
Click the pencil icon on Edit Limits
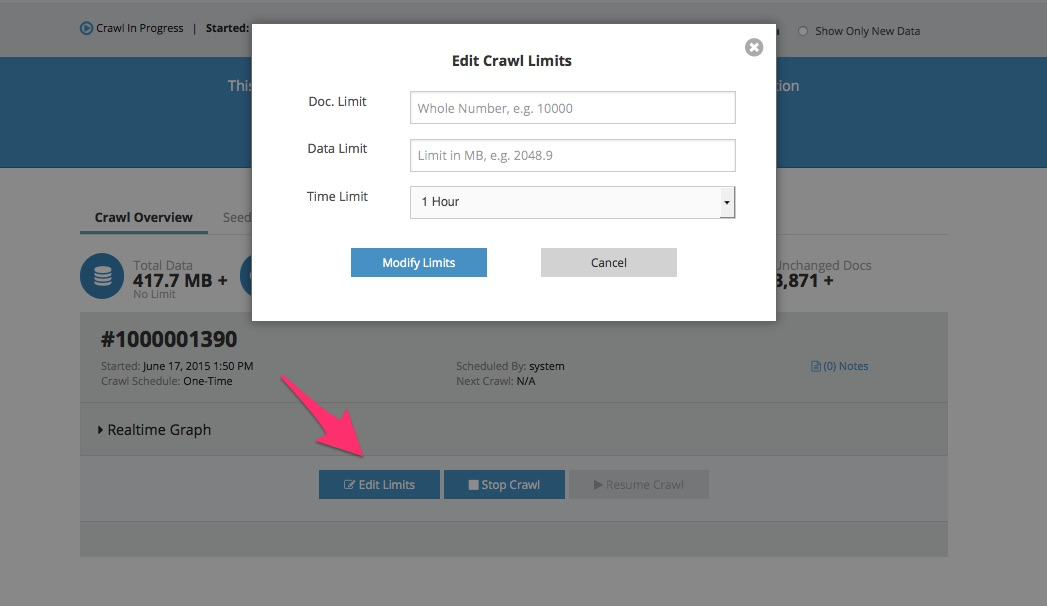click(x=349, y=485)
